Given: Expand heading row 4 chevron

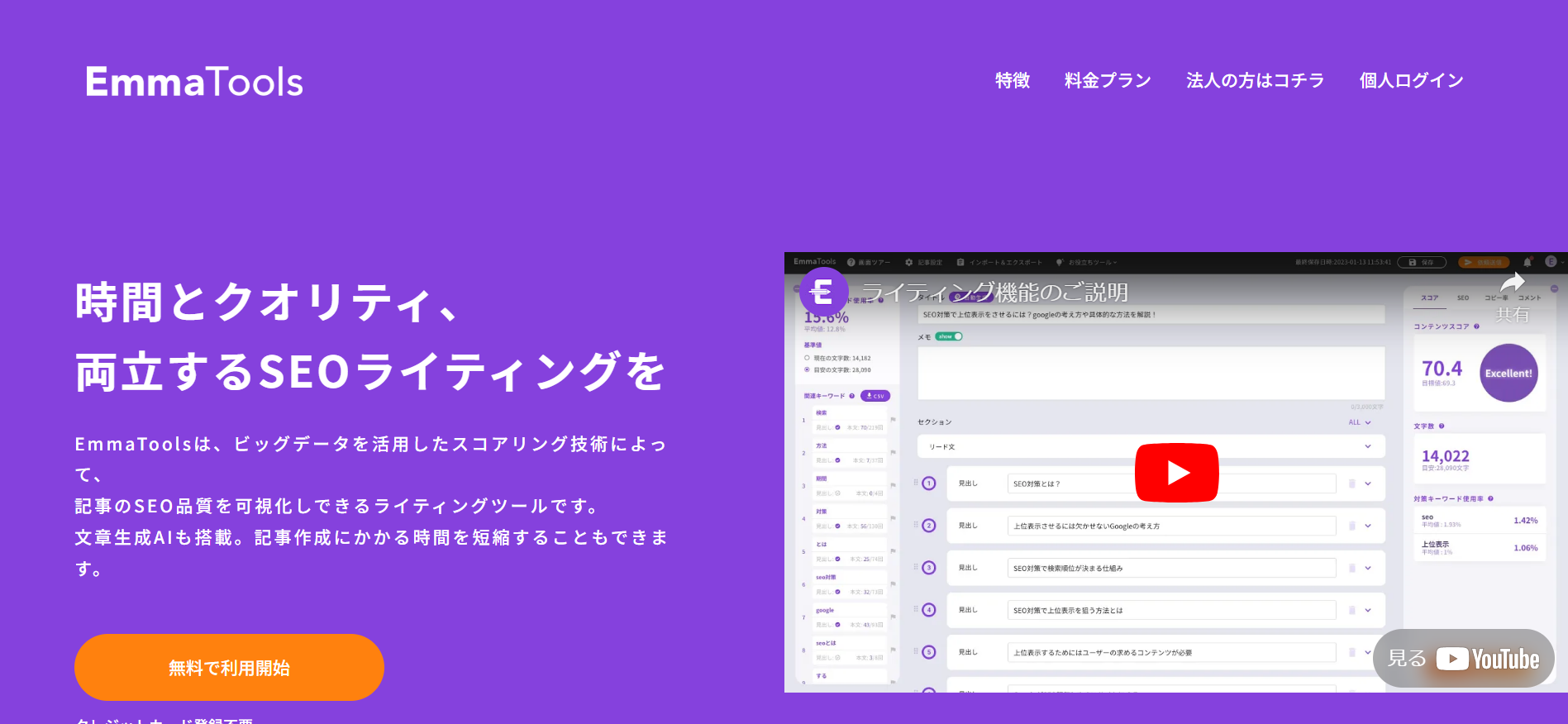Looking at the screenshot, I should [1368, 610].
